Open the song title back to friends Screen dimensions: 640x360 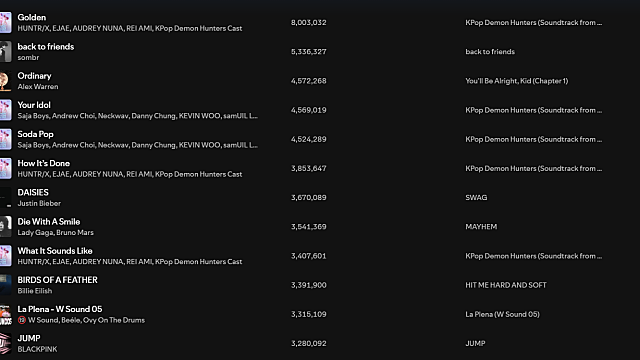46,47
